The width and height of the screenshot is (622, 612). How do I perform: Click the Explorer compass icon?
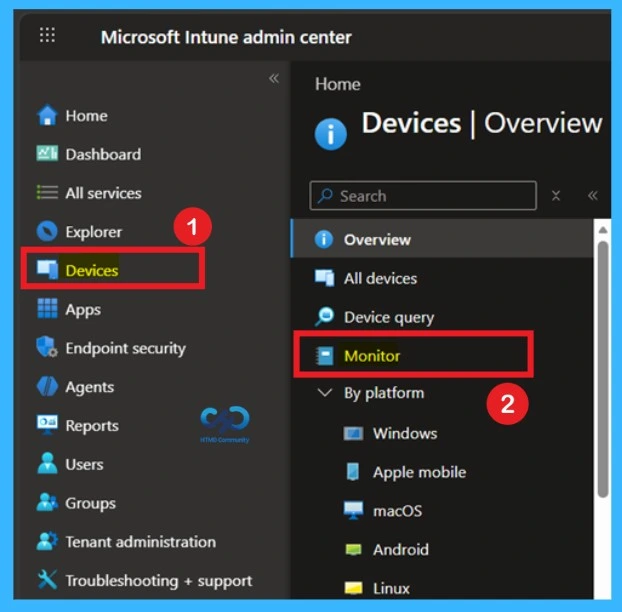(47, 231)
